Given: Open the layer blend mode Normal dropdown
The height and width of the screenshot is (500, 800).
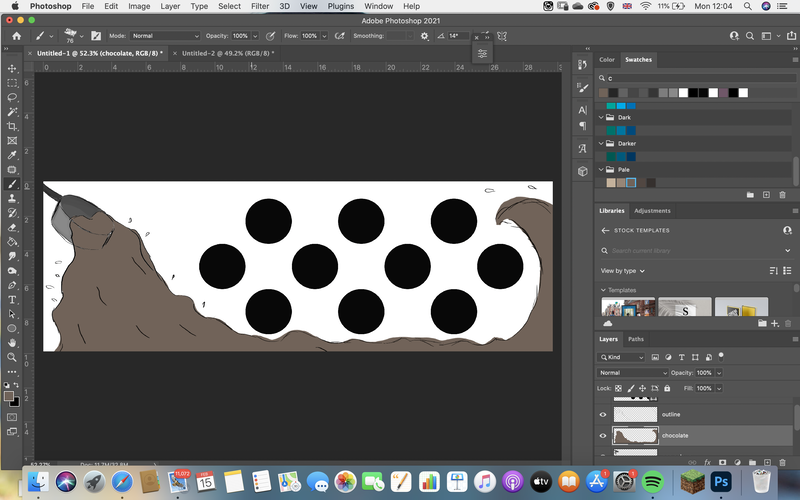Looking at the screenshot, I should coord(632,373).
